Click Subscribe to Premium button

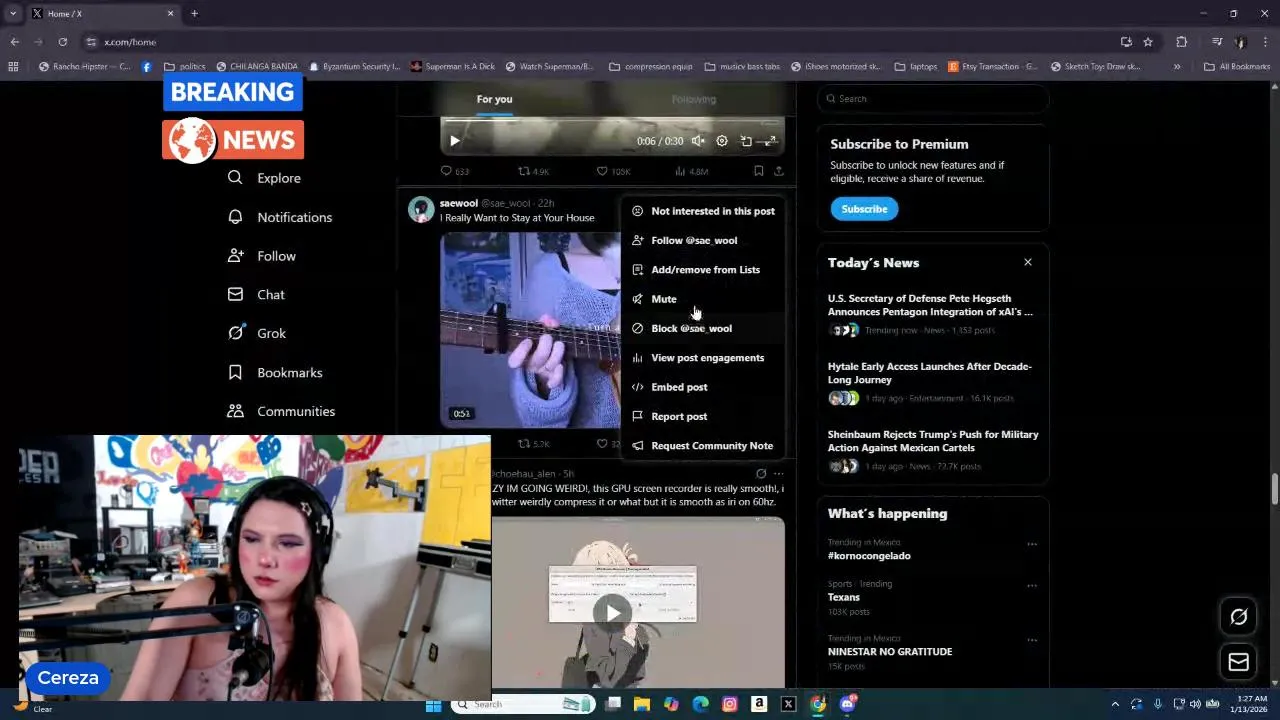pos(864,209)
